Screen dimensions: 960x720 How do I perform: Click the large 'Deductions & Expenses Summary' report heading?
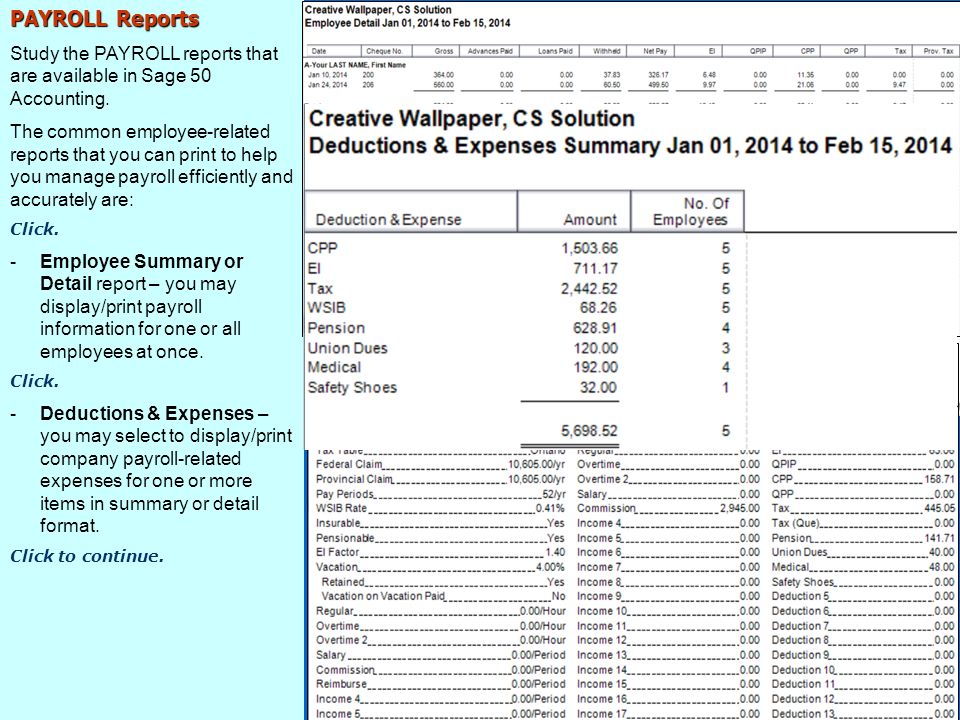pos(631,145)
